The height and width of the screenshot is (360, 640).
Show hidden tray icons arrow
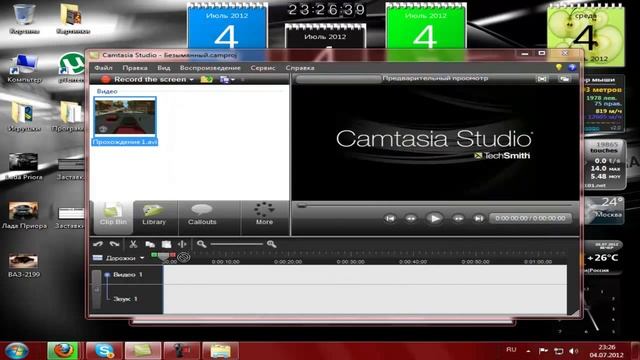point(528,351)
